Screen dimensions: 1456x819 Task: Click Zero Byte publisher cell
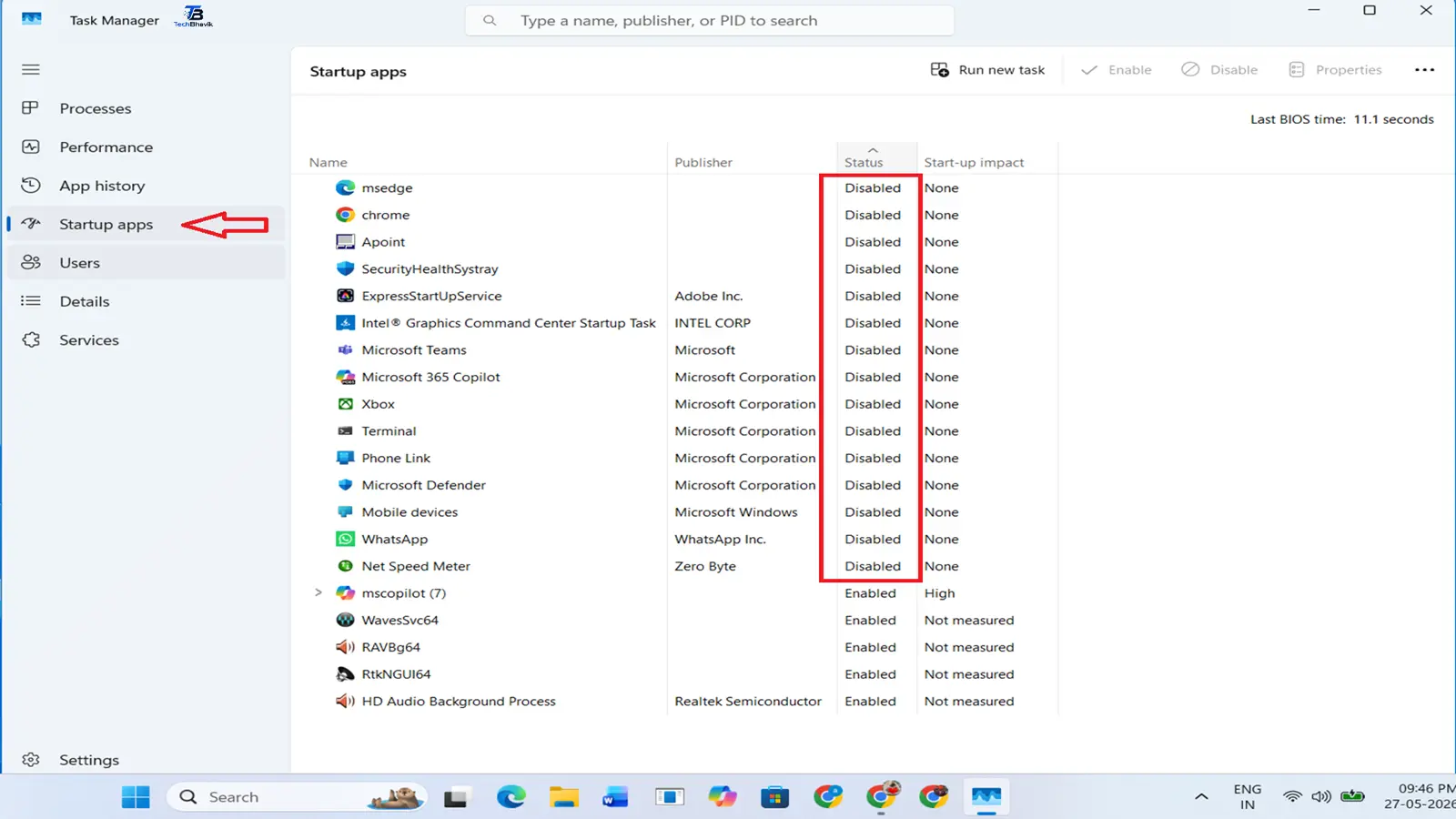(x=705, y=566)
